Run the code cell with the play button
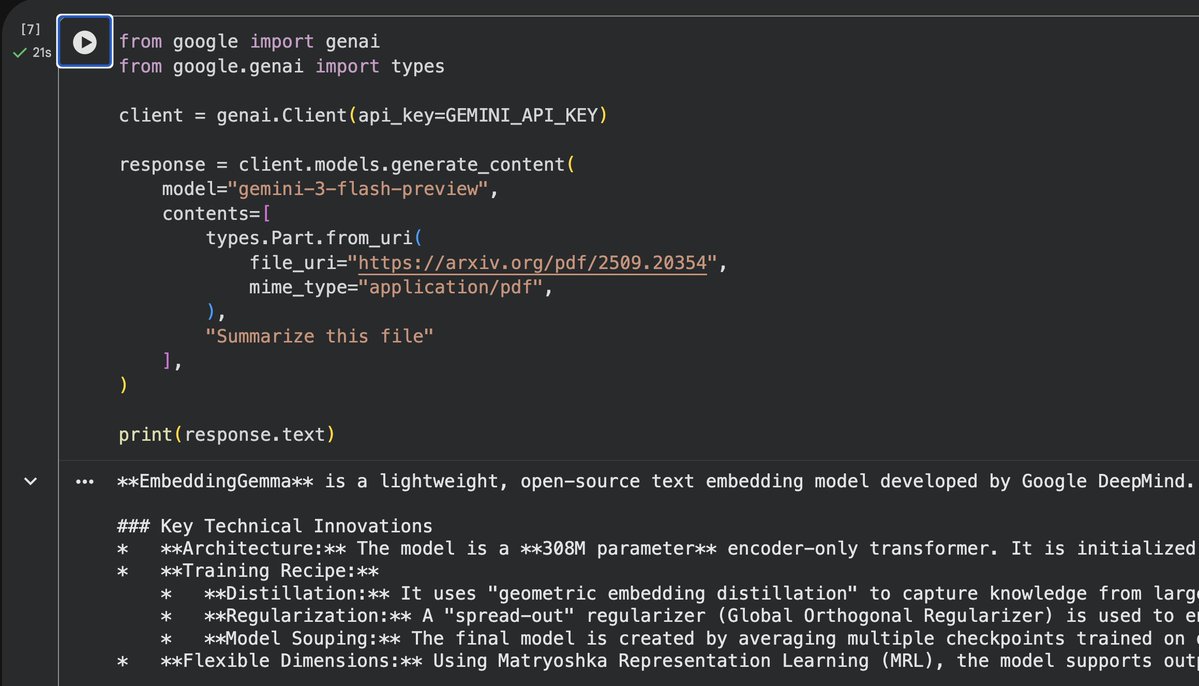1199x686 pixels. pos(85,42)
